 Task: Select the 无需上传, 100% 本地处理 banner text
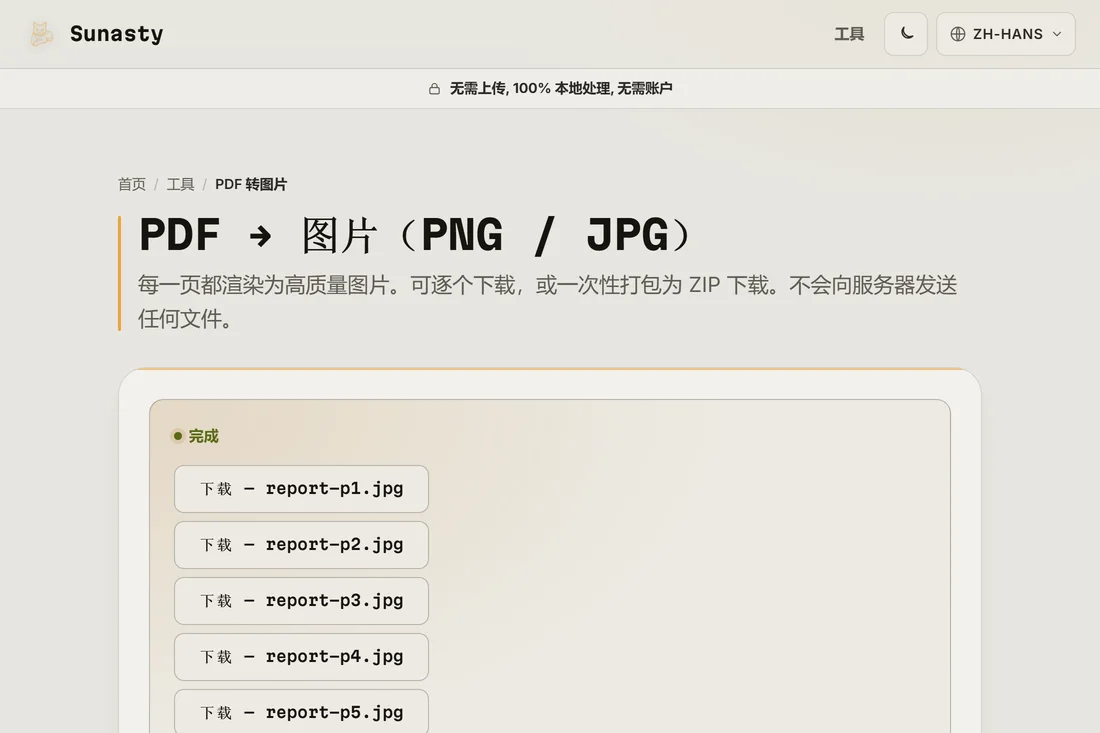561,88
